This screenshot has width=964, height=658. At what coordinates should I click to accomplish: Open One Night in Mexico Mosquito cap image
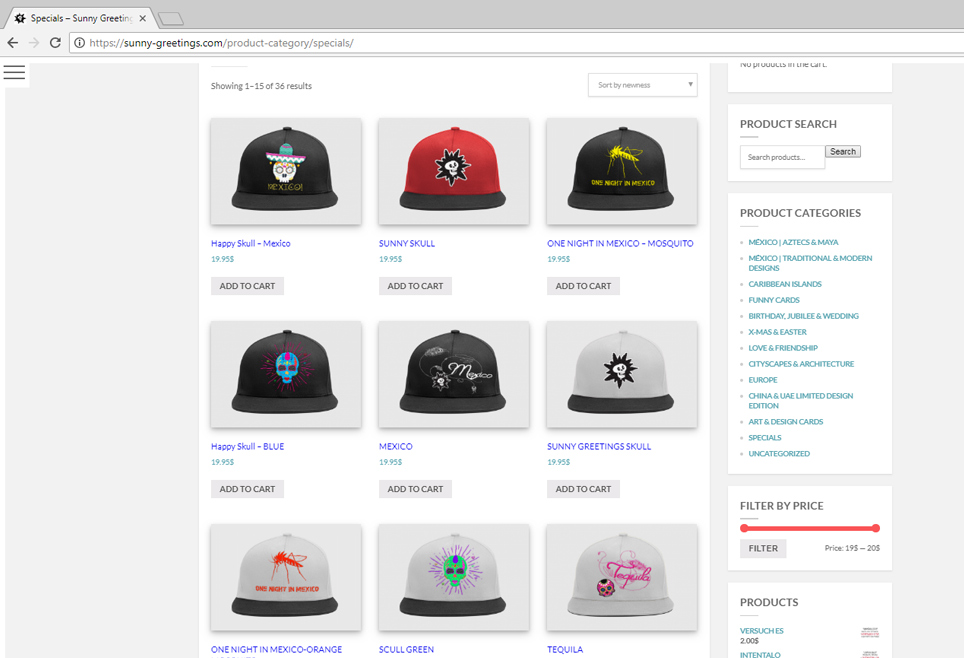(x=622, y=171)
